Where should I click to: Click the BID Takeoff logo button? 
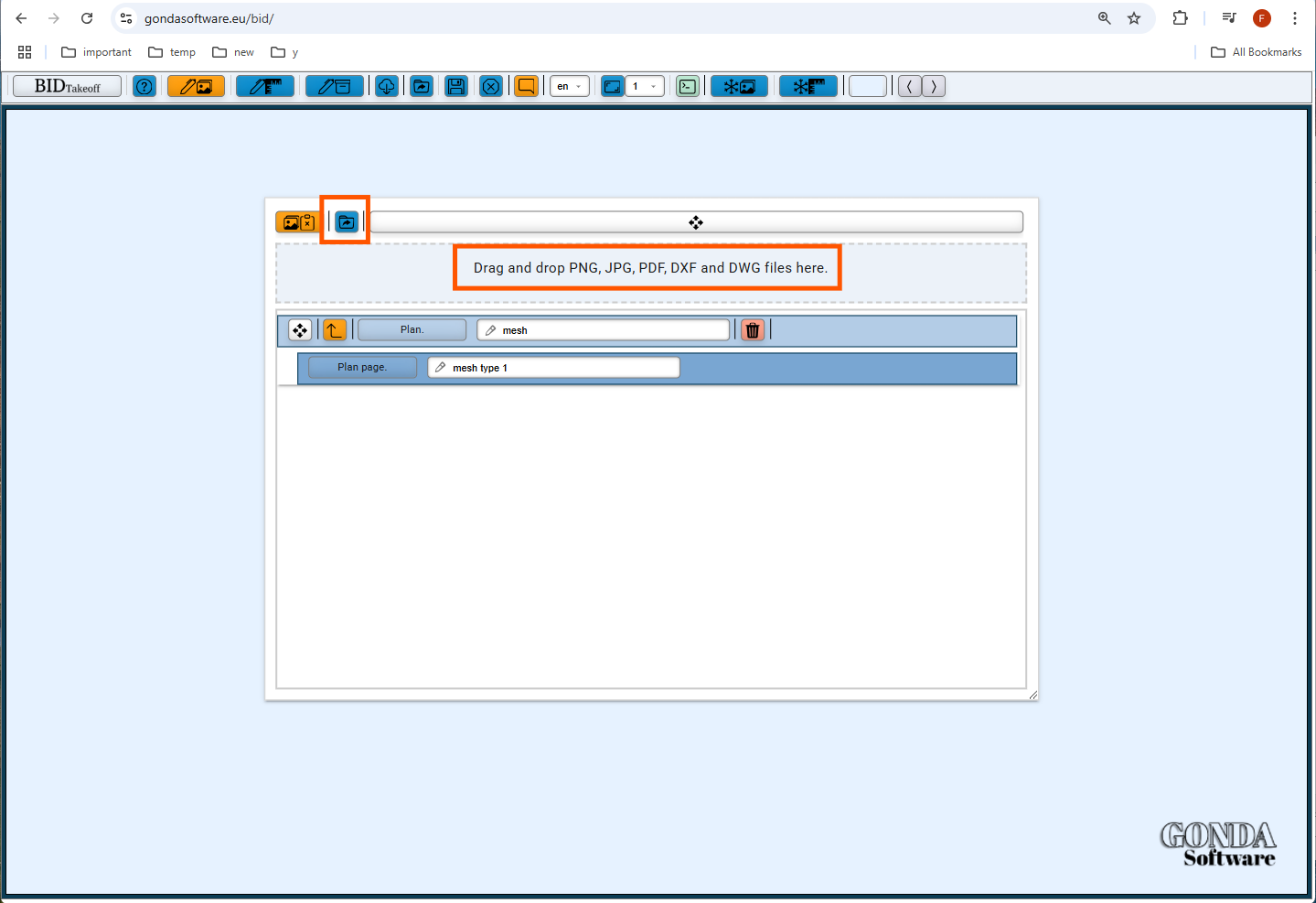(x=67, y=86)
